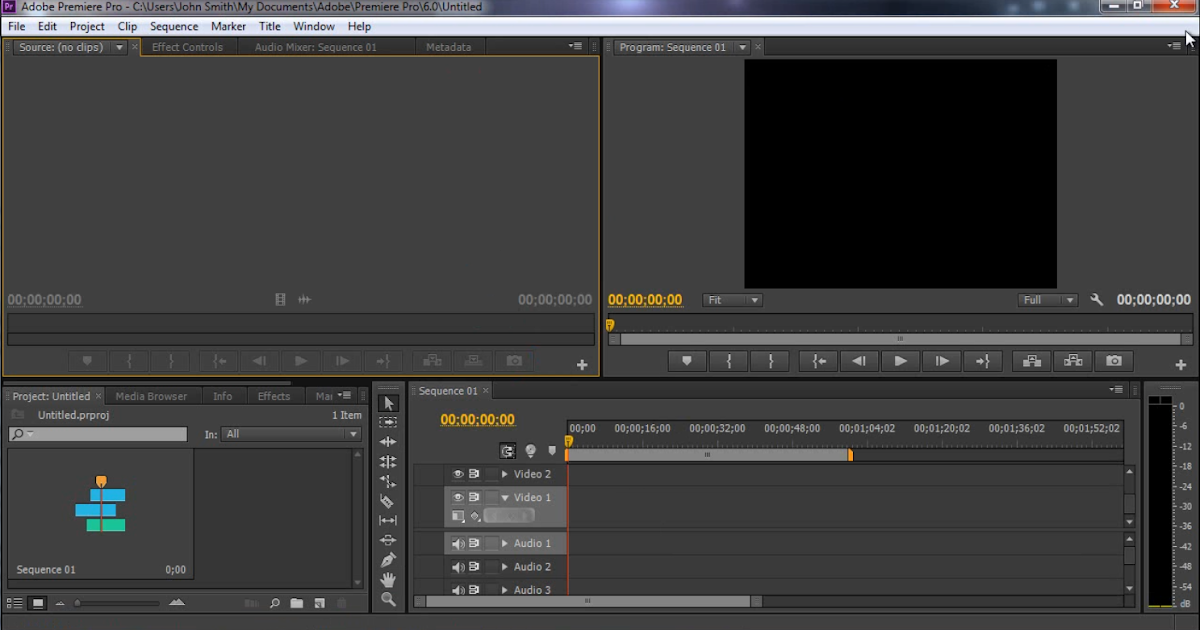Switch to the Media Browser tab
This screenshot has height=630, width=1200.
tap(151, 396)
